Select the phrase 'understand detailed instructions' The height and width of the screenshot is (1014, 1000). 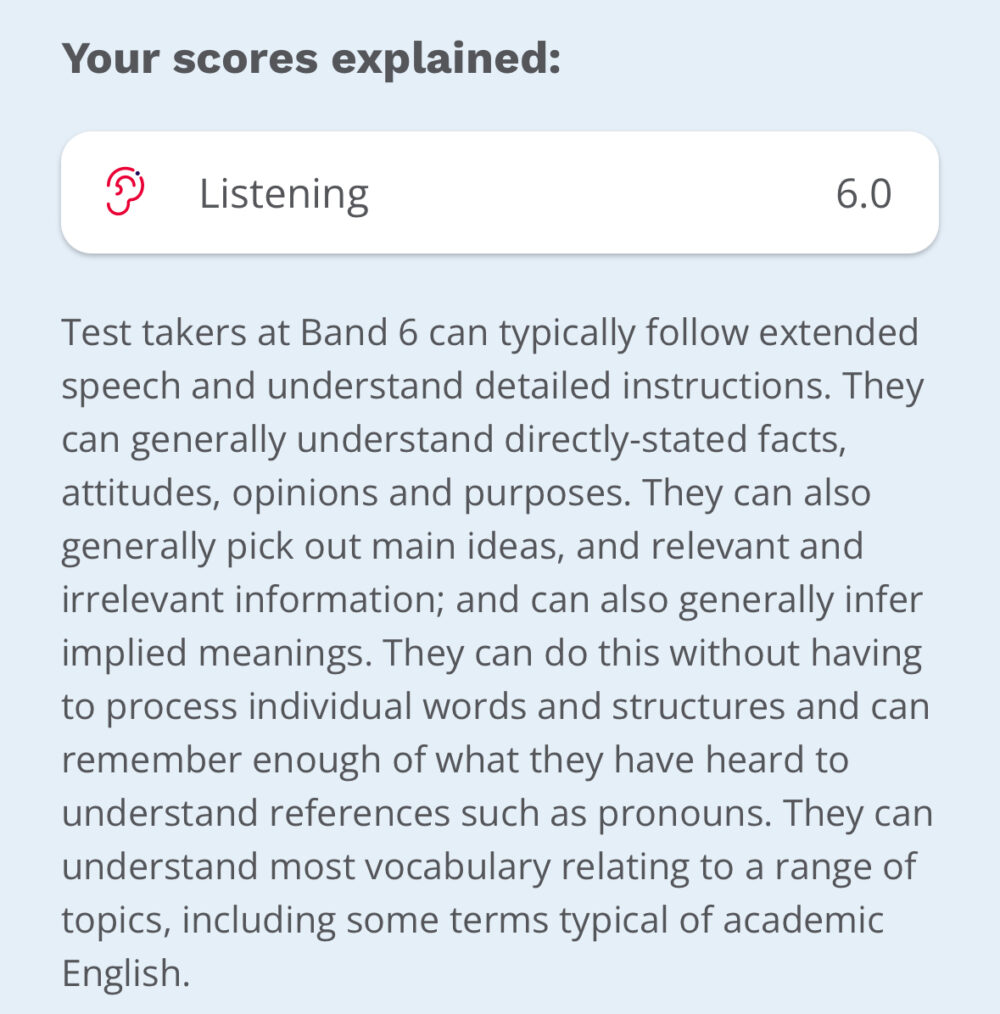(547, 387)
